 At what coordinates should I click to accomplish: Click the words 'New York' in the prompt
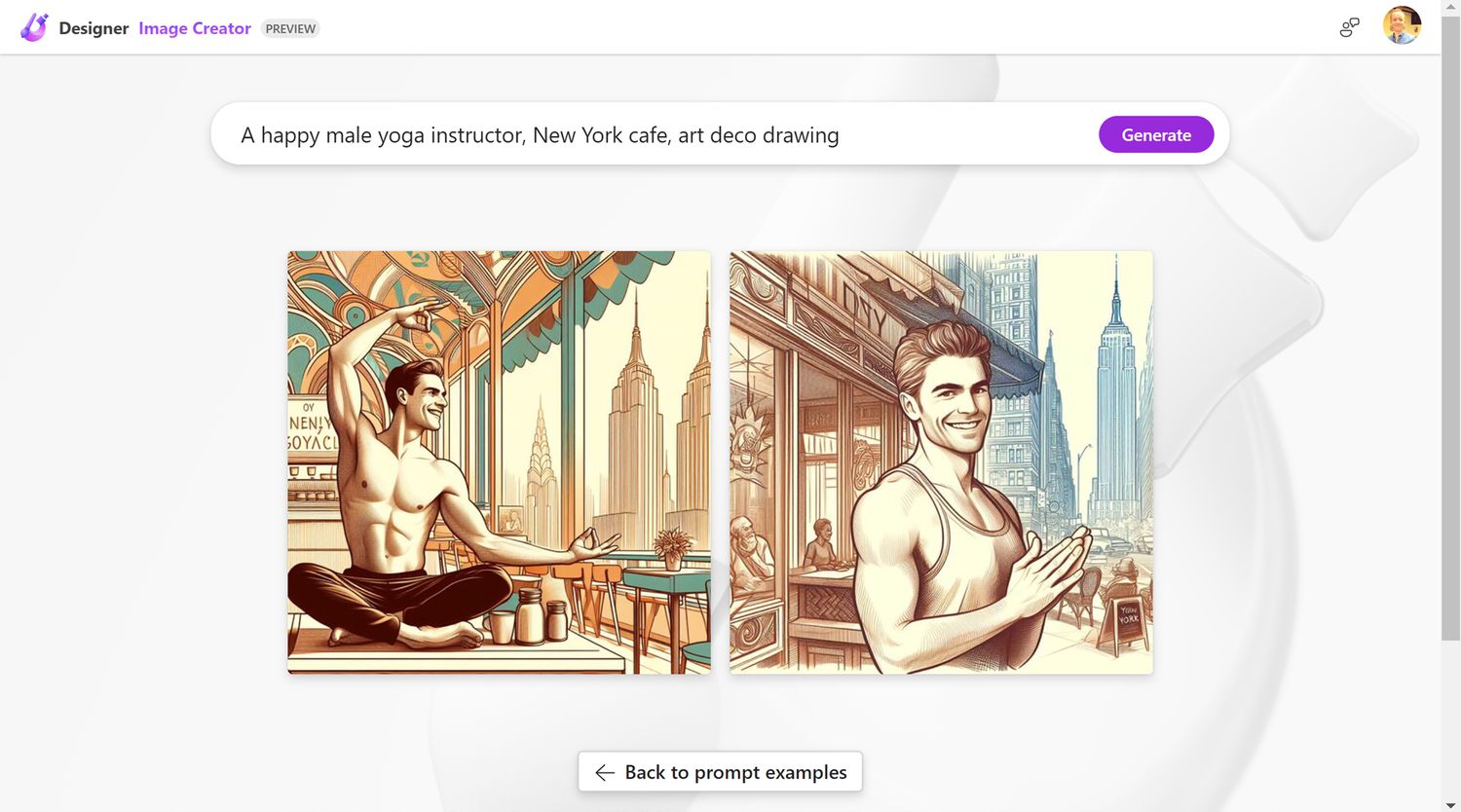(x=578, y=134)
